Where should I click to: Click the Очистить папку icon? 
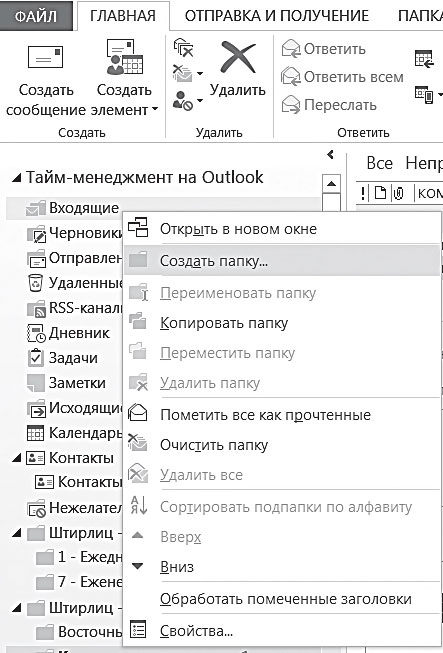point(137,442)
